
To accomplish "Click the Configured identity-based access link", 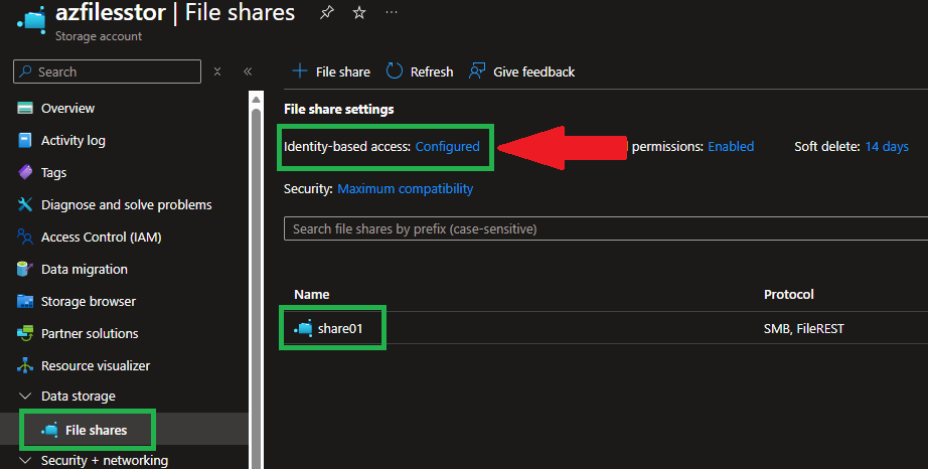I will (x=447, y=147).
